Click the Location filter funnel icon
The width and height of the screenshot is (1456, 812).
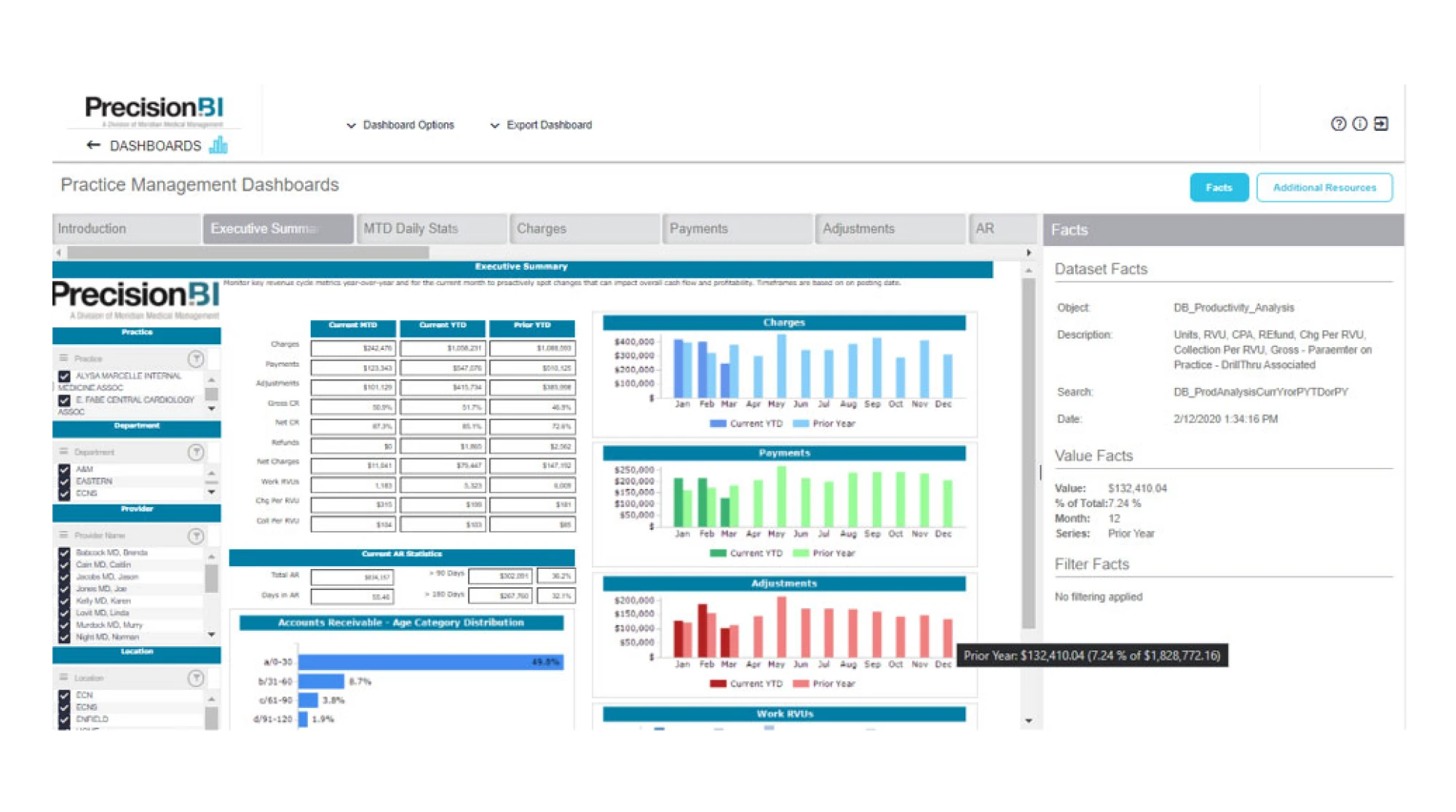(x=196, y=678)
